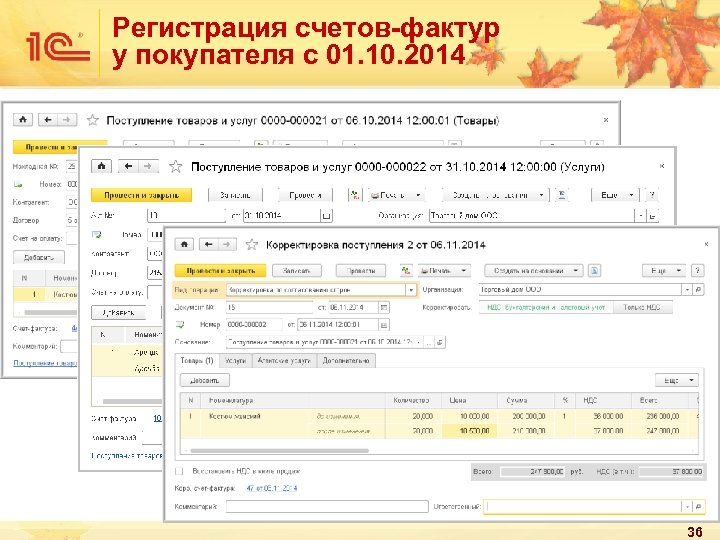This screenshot has width=720, height=540.
Task: Click Провести in Корректировка window
Action: click(x=361, y=271)
